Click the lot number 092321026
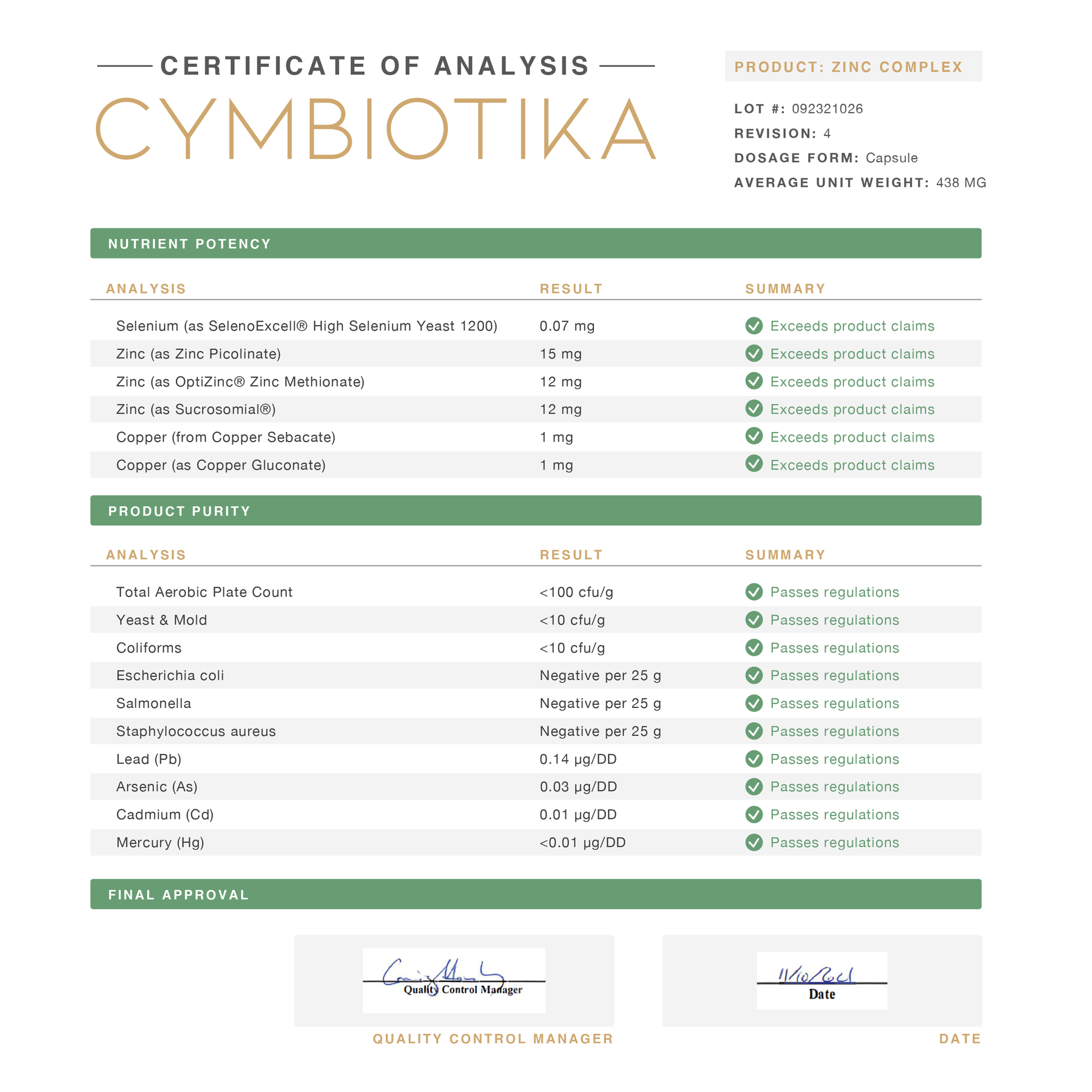The width and height of the screenshot is (1092, 1092). (x=827, y=109)
